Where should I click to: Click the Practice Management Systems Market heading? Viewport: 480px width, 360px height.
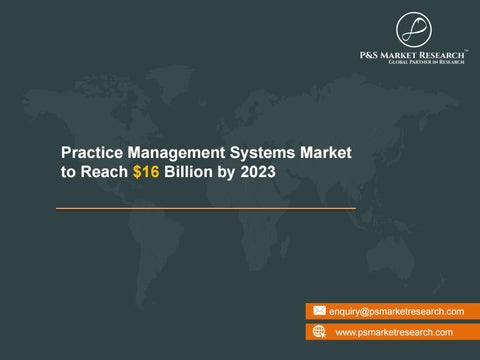[x=206, y=153]
